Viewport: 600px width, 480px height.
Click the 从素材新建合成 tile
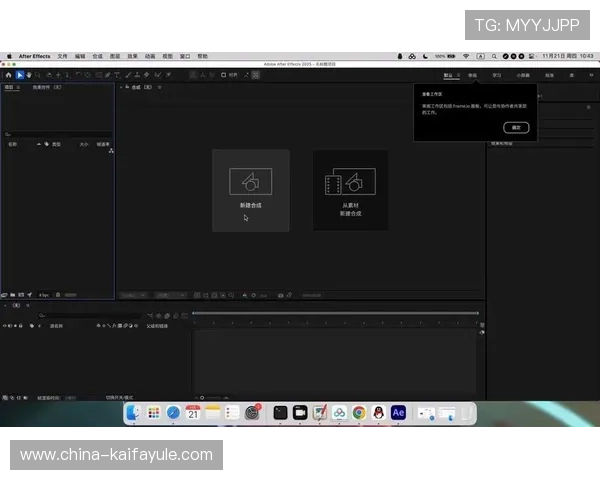point(350,190)
